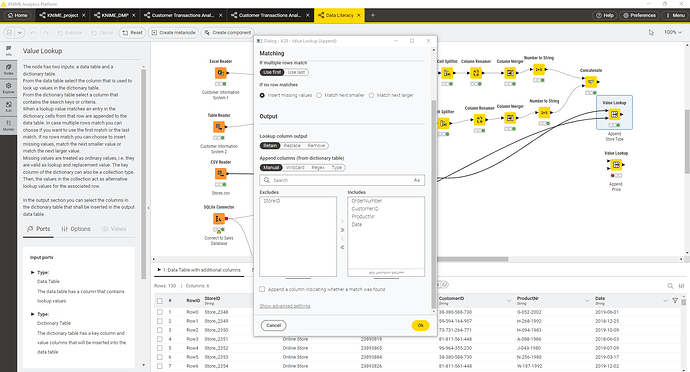Click the Excel Reader node icon
This screenshot has width=690, height=372.
tap(220, 73)
